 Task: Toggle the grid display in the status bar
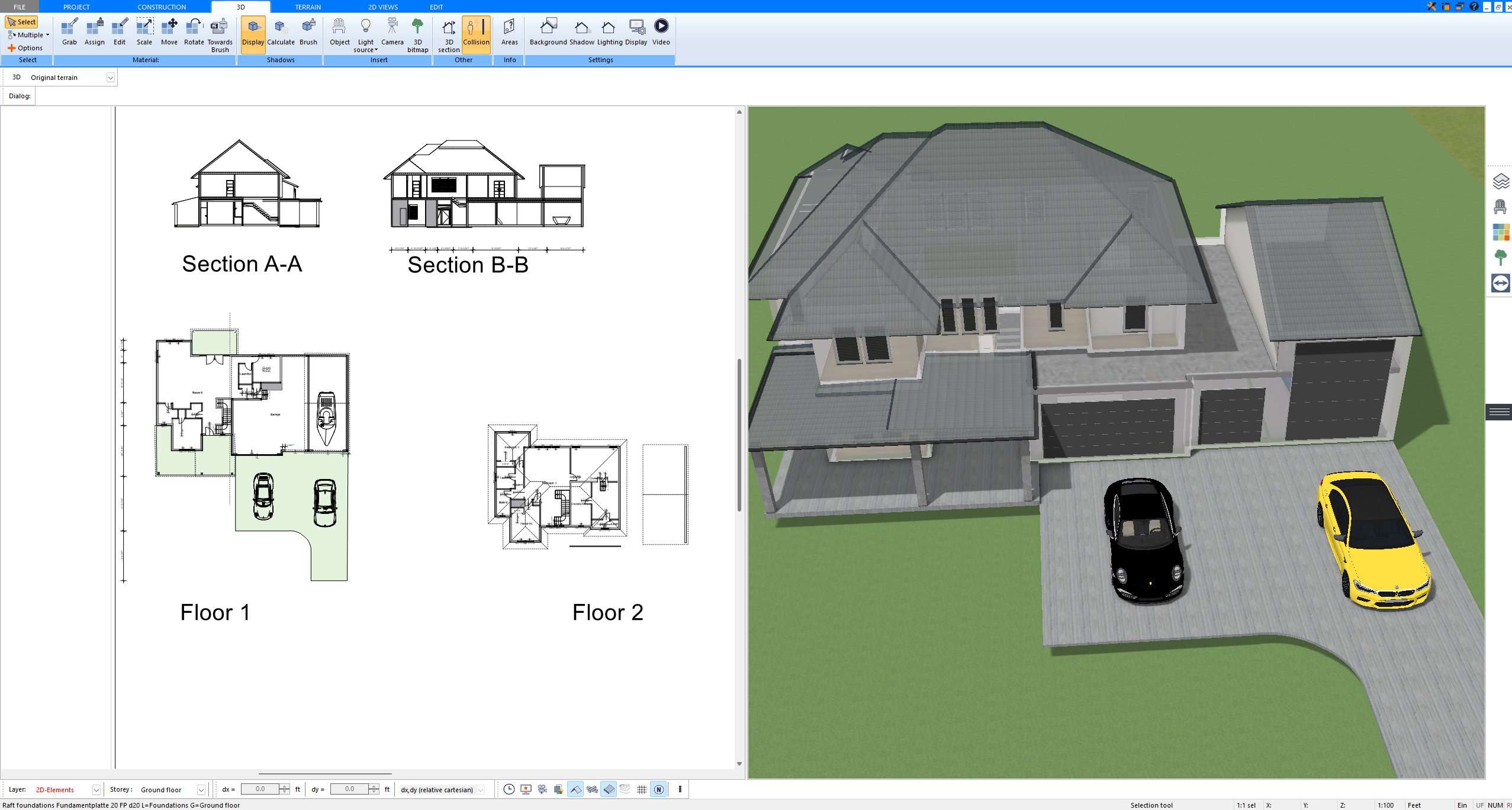[x=643, y=789]
